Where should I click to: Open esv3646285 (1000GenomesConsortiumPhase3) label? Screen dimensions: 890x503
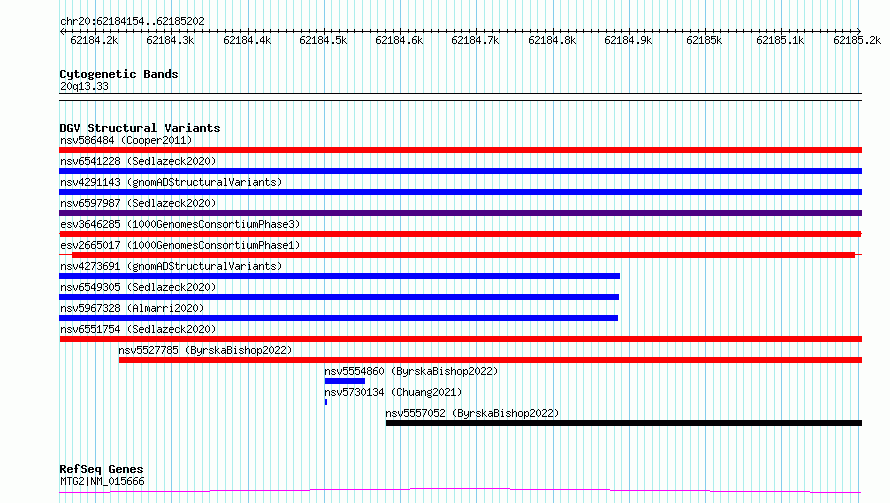pos(180,224)
